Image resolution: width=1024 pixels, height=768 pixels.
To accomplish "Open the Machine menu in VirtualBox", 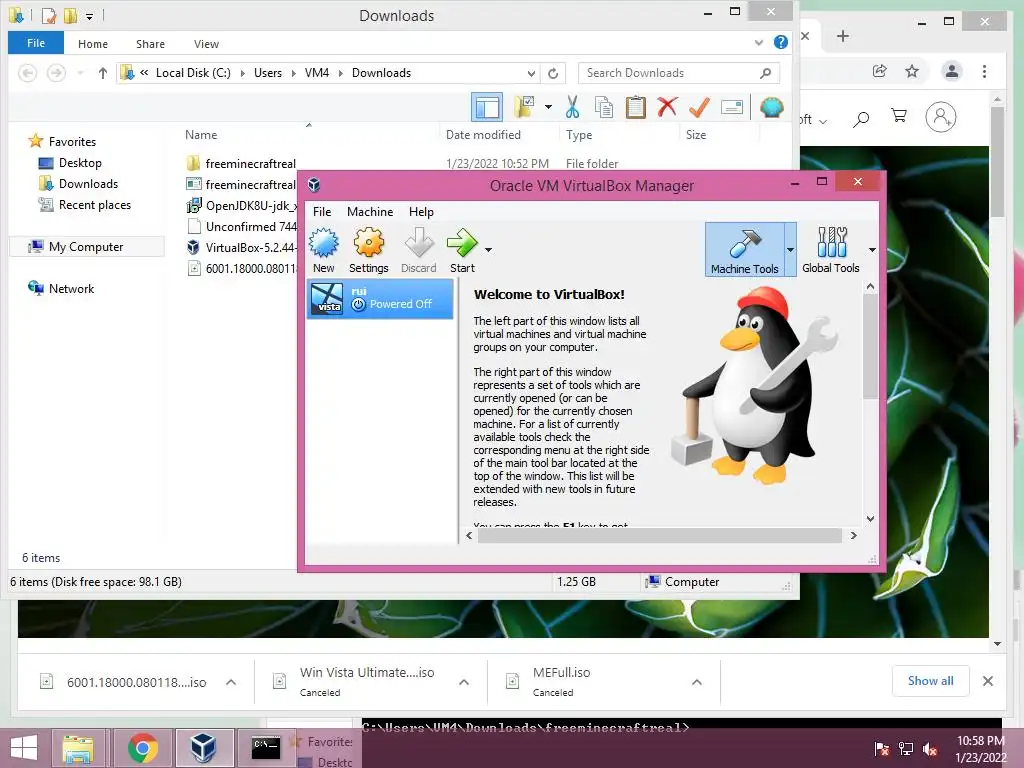I will [370, 212].
